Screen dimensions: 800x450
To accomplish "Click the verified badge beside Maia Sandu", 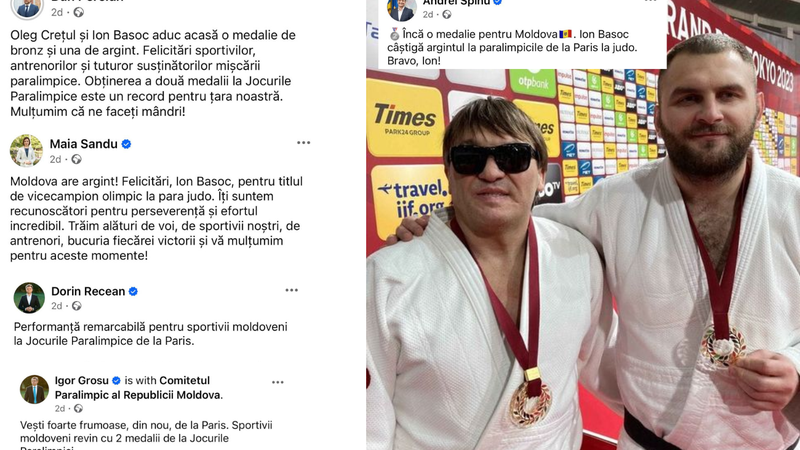I will click(x=127, y=144).
